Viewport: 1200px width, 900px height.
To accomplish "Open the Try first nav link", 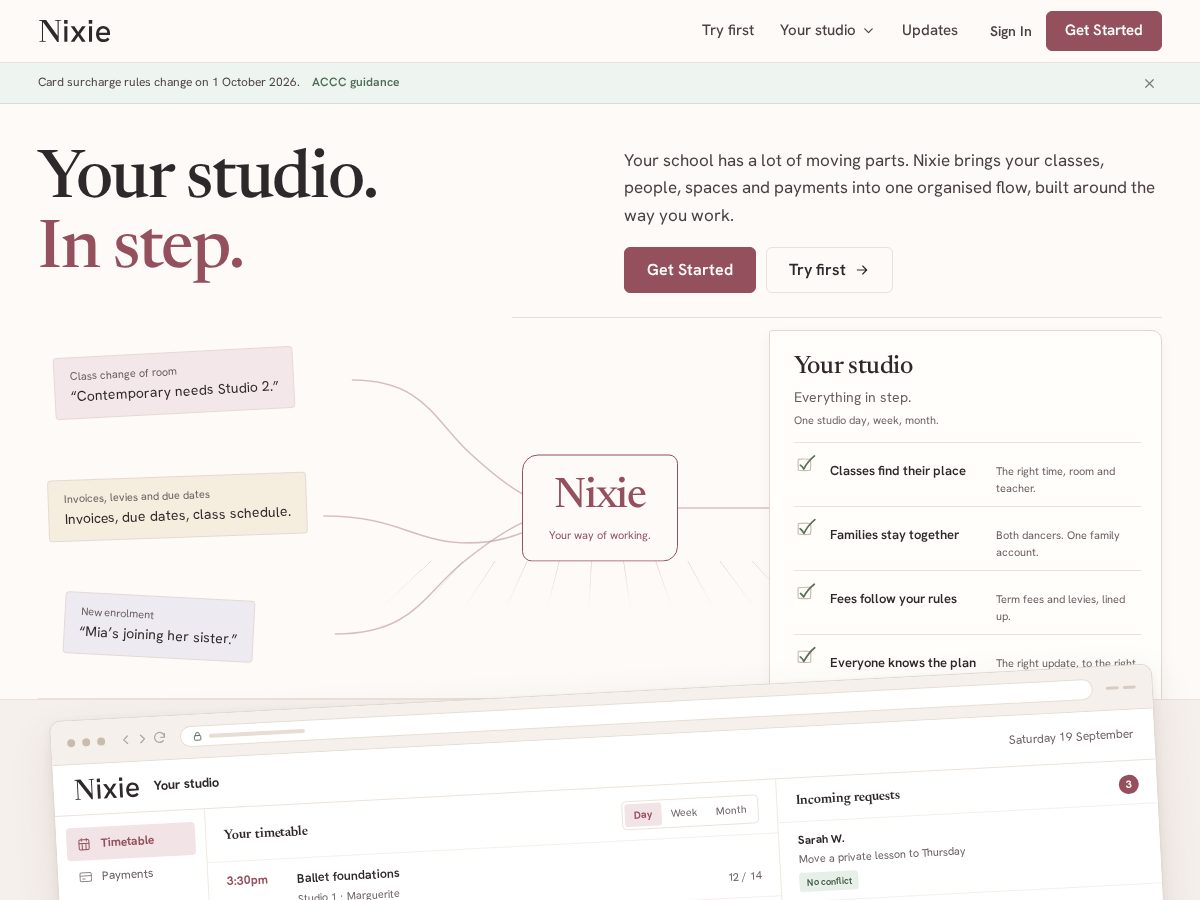I will pos(728,30).
